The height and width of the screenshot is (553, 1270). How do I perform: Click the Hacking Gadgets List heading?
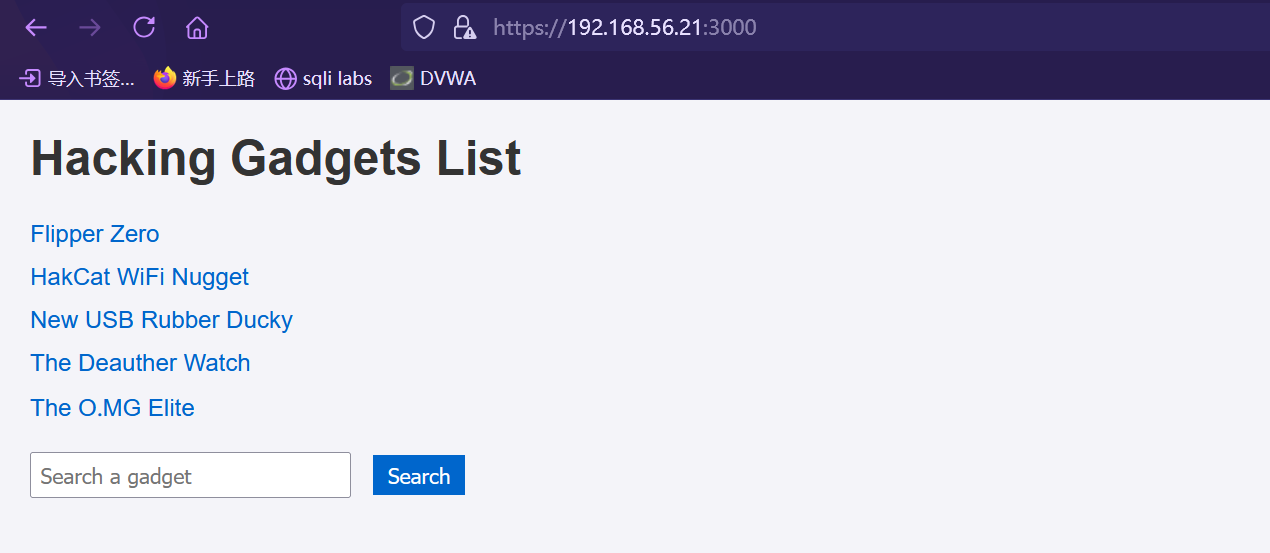(276, 159)
